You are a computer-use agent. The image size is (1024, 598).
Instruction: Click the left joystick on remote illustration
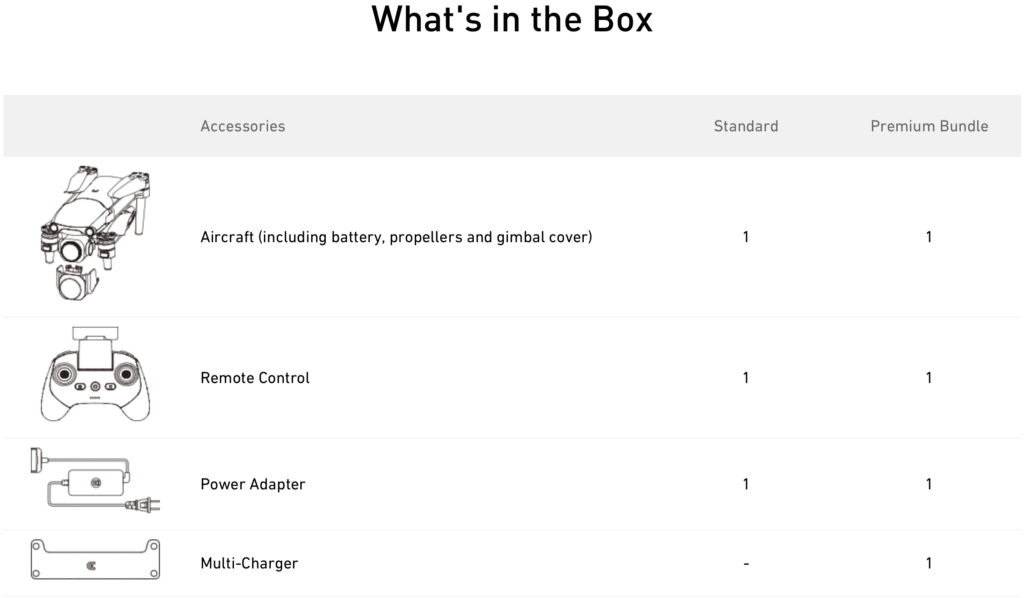tap(64, 375)
